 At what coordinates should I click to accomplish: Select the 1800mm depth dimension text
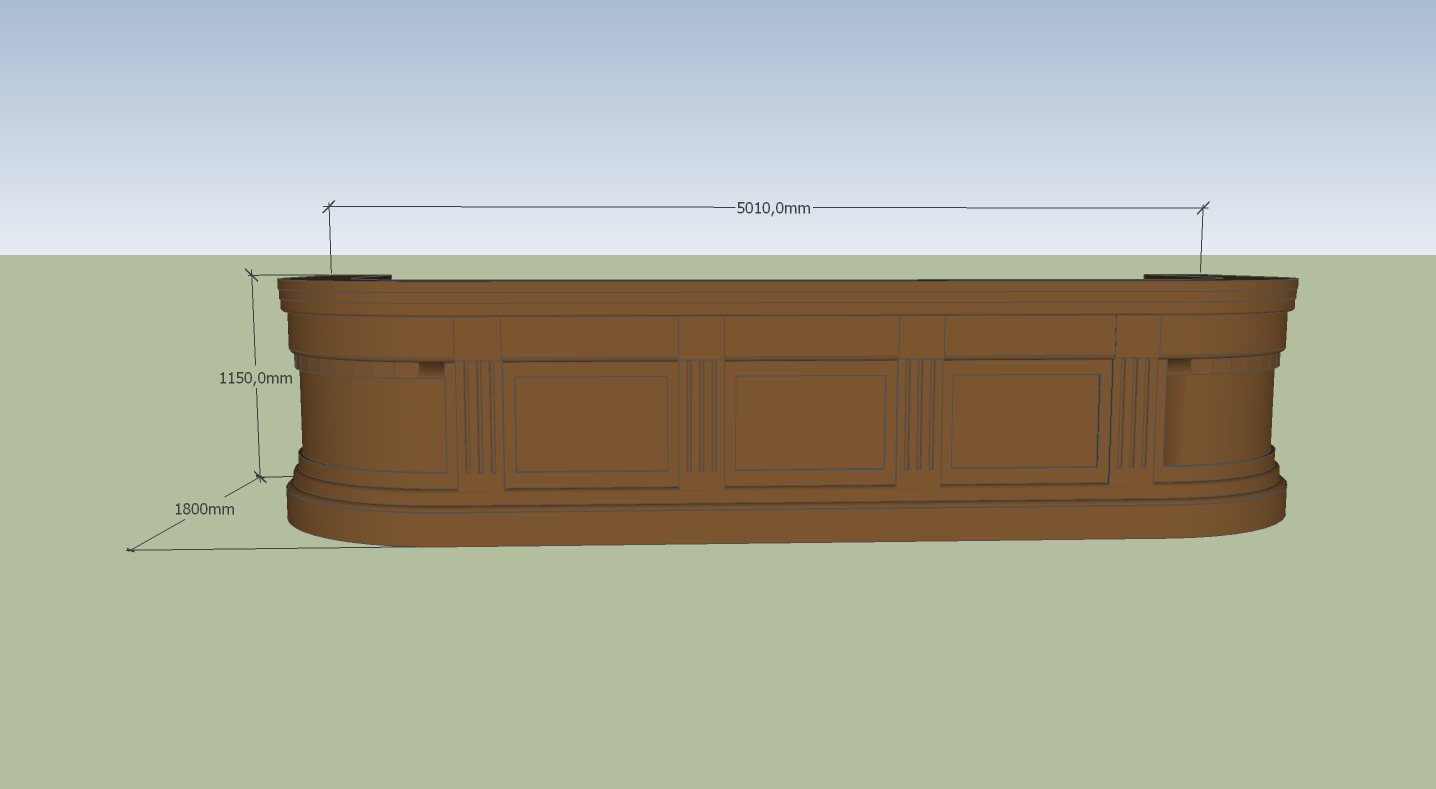pos(204,509)
